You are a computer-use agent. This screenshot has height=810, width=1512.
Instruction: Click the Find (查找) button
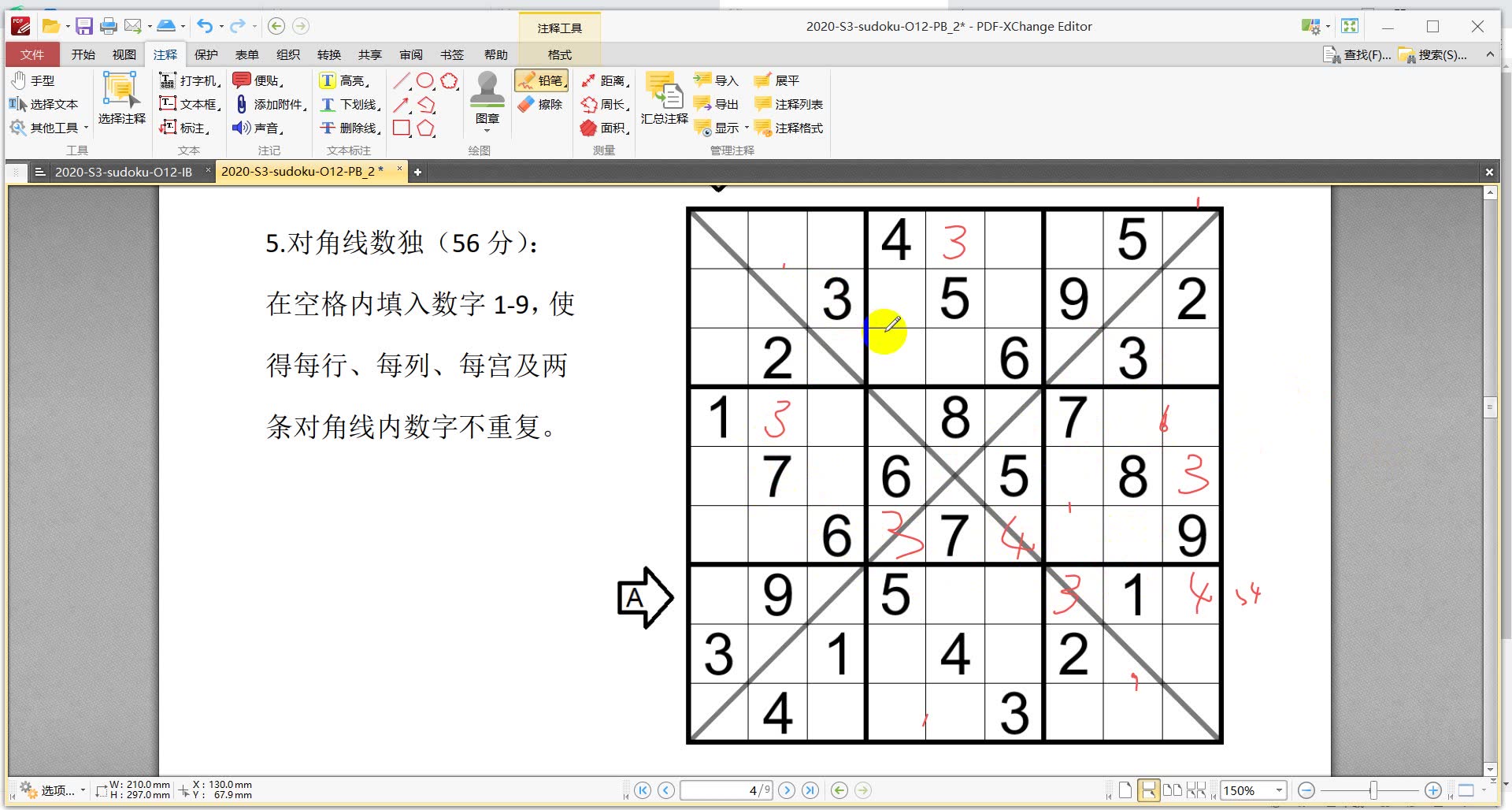[x=1357, y=54]
